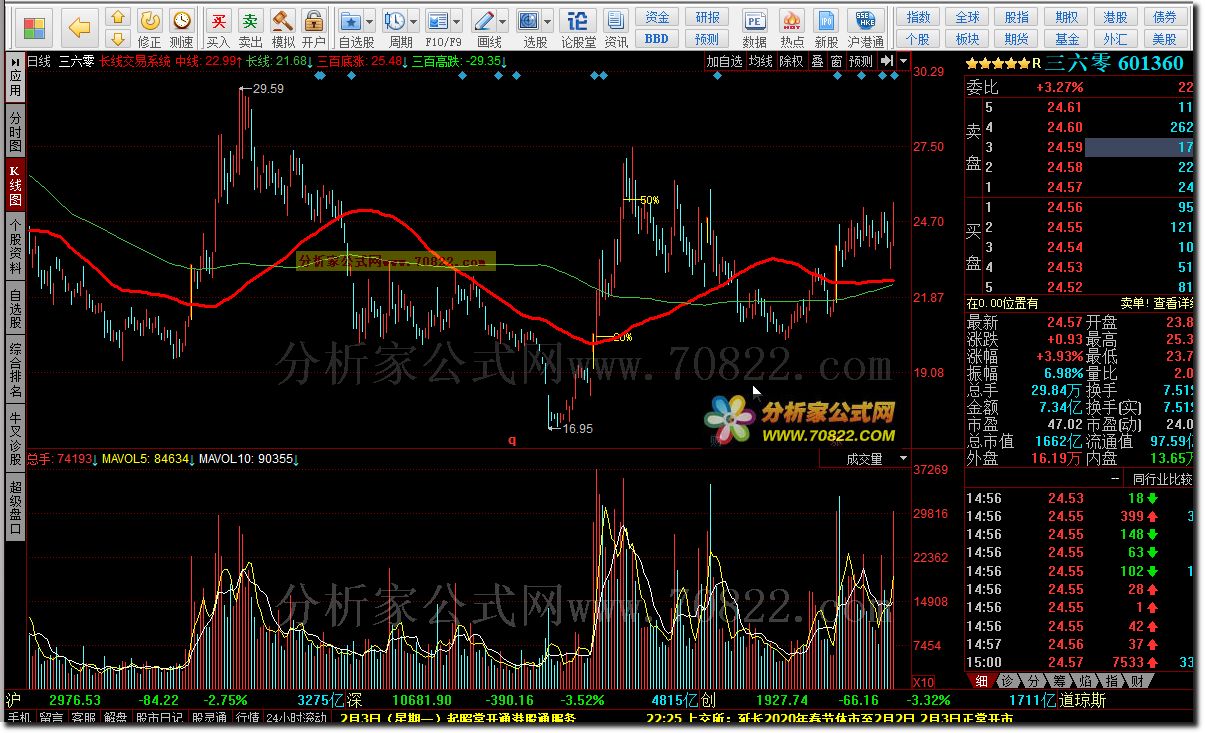
Task: Open the F10/F9 info icon
Action: coord(437,20)
